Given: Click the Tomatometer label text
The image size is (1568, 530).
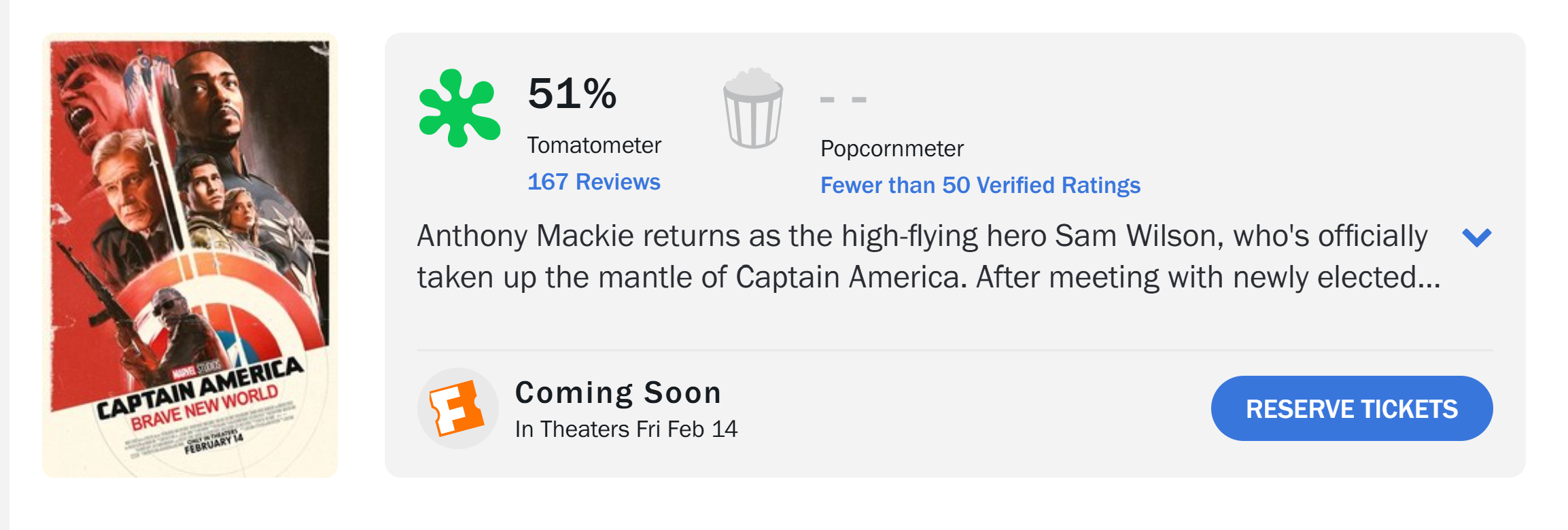Looking at the screenshot, I should (x=593, y=145).
